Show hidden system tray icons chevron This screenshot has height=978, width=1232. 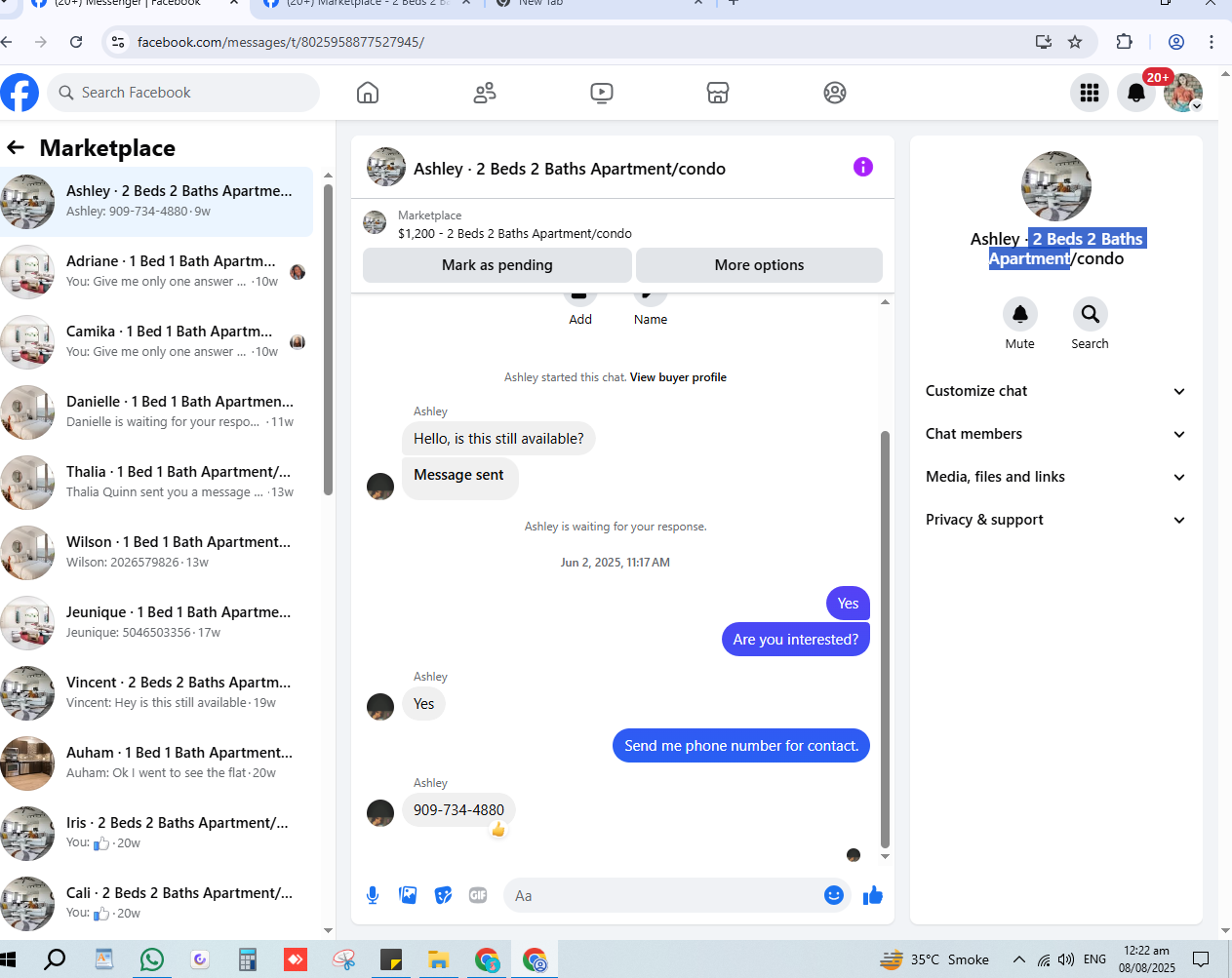click(1018, 959)
